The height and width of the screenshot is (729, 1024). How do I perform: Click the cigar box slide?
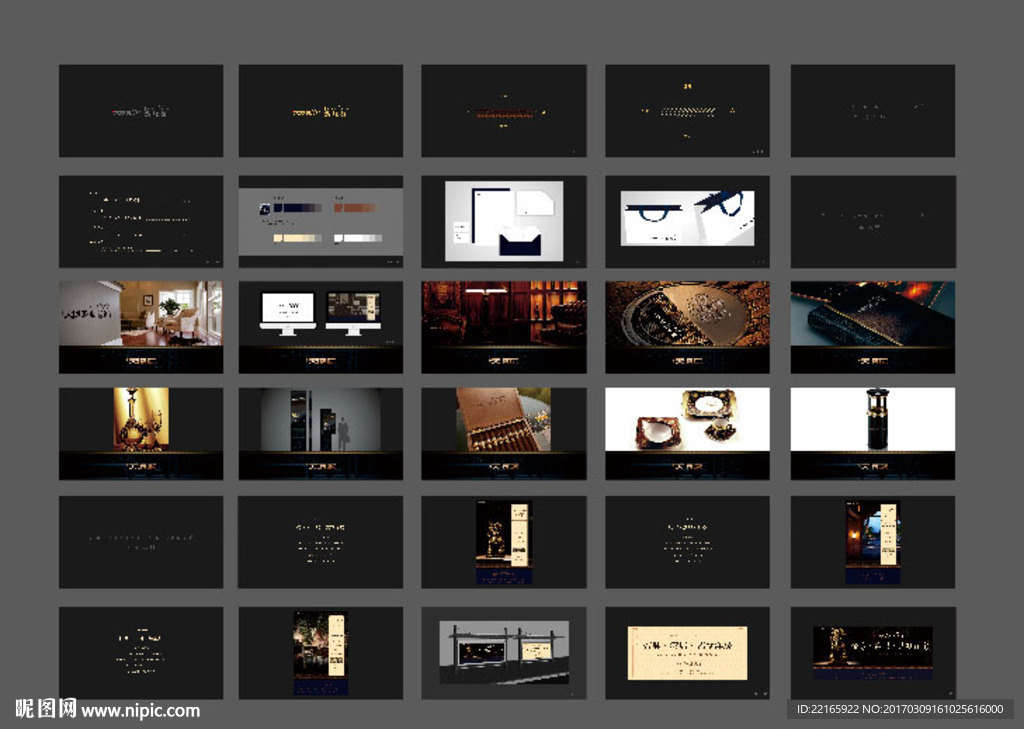[x=504, y=420]
